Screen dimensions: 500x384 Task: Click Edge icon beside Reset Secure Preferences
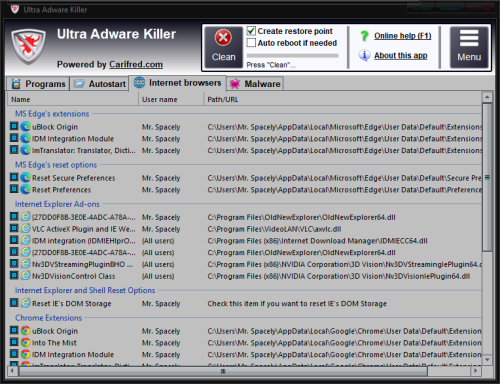tap(25, 178)
